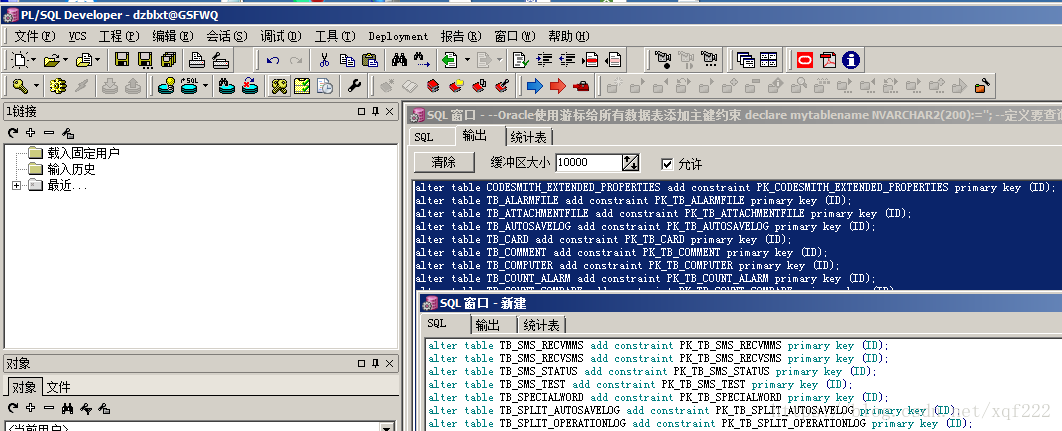This screenshot has height=431, width=1062.
Task: Click the Open folder icon
Action: click(51, 60)
